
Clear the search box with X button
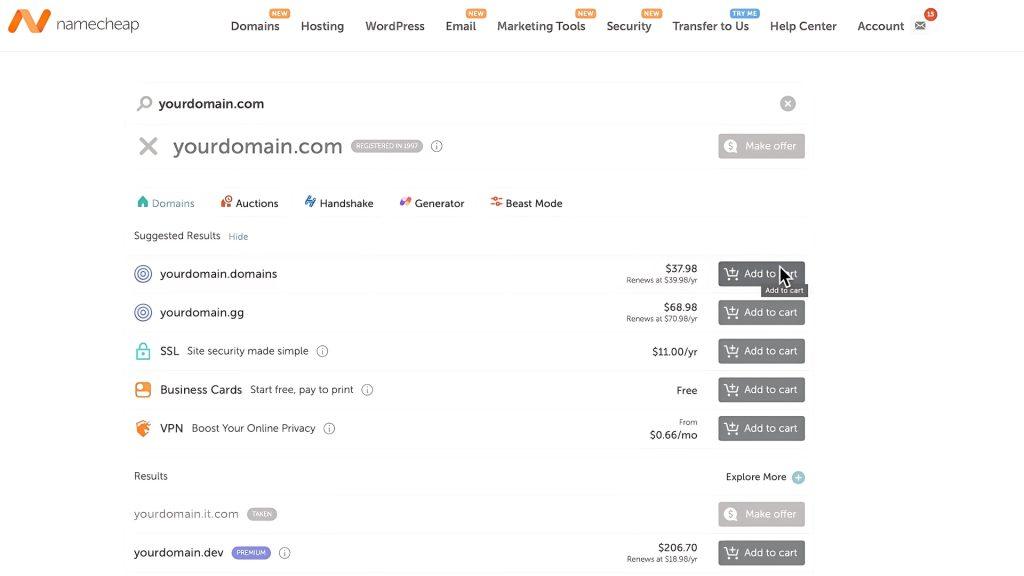788,103
